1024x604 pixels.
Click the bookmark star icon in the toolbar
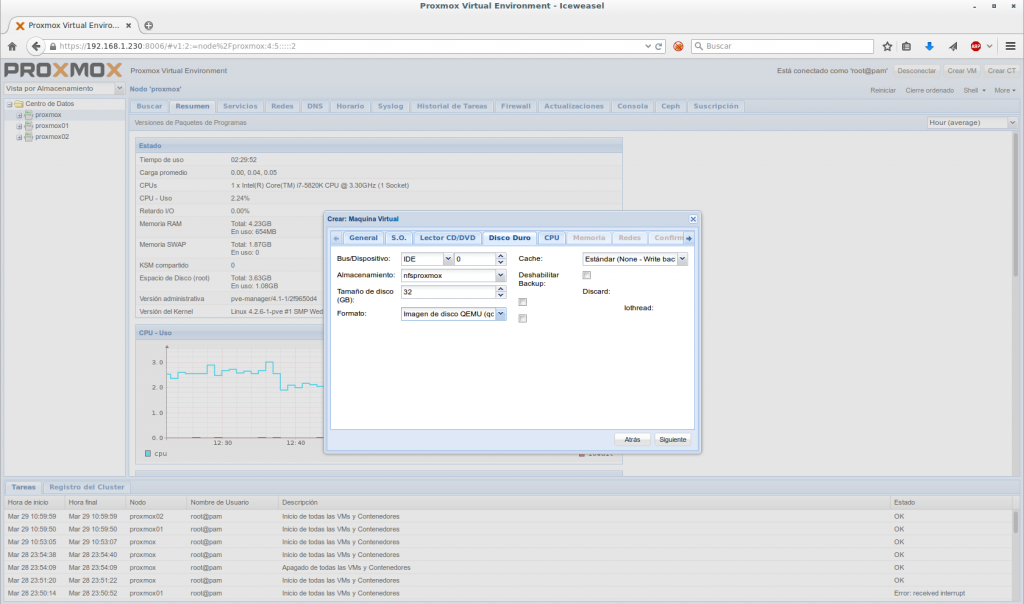[887, 46]
